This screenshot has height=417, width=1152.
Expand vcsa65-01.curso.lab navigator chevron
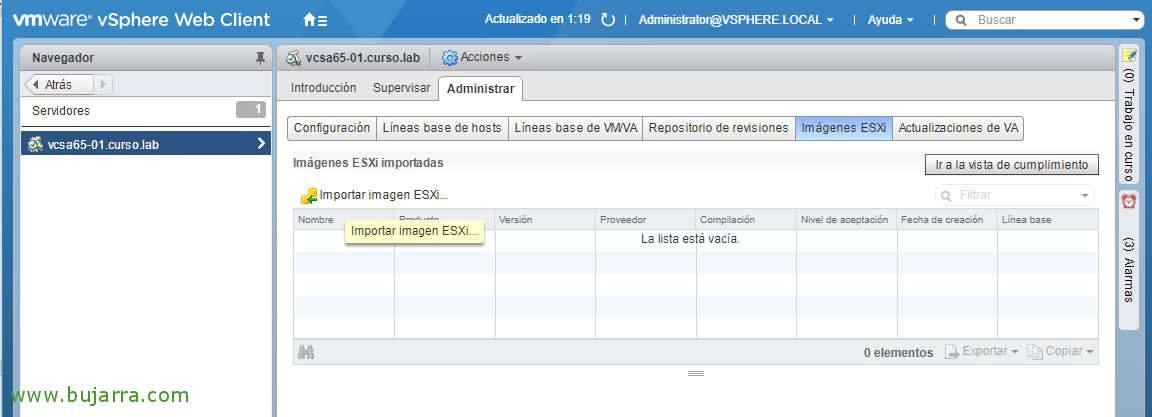coord(261,145)
